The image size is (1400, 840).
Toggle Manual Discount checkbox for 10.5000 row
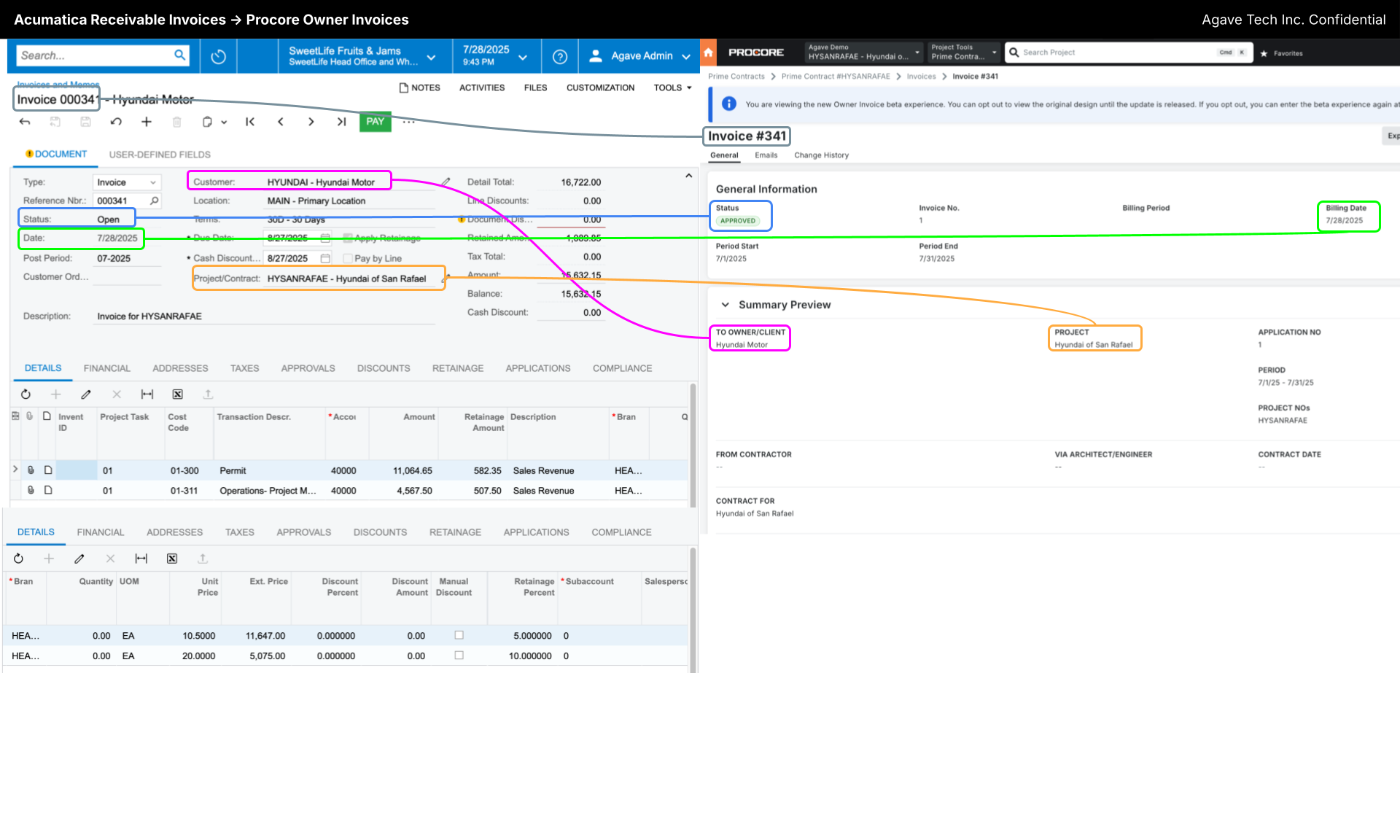pyautogui.click(x=459, y=635)
